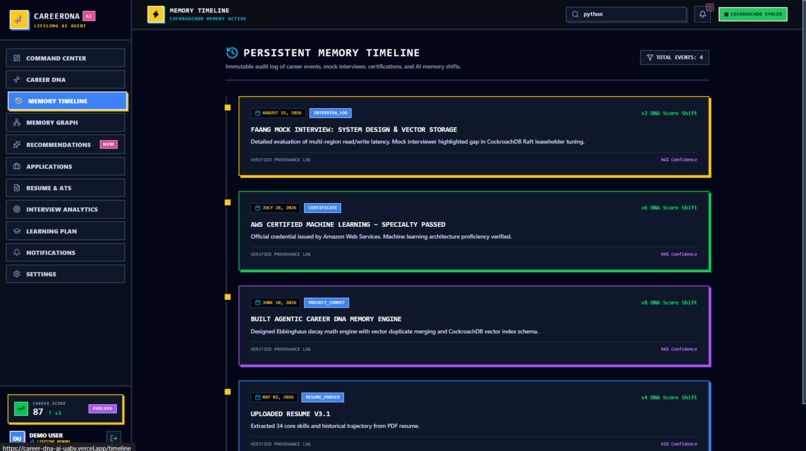Click the INTERVIEW_LOG tag badge
Viewport: 806px width, 451px height.
click(x=331, y=113)
